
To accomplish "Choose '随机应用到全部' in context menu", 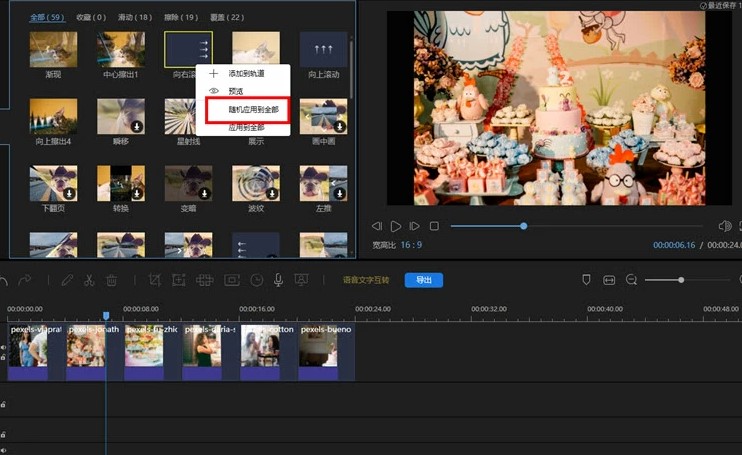I will pyautogui.click(x=247, y=110).
